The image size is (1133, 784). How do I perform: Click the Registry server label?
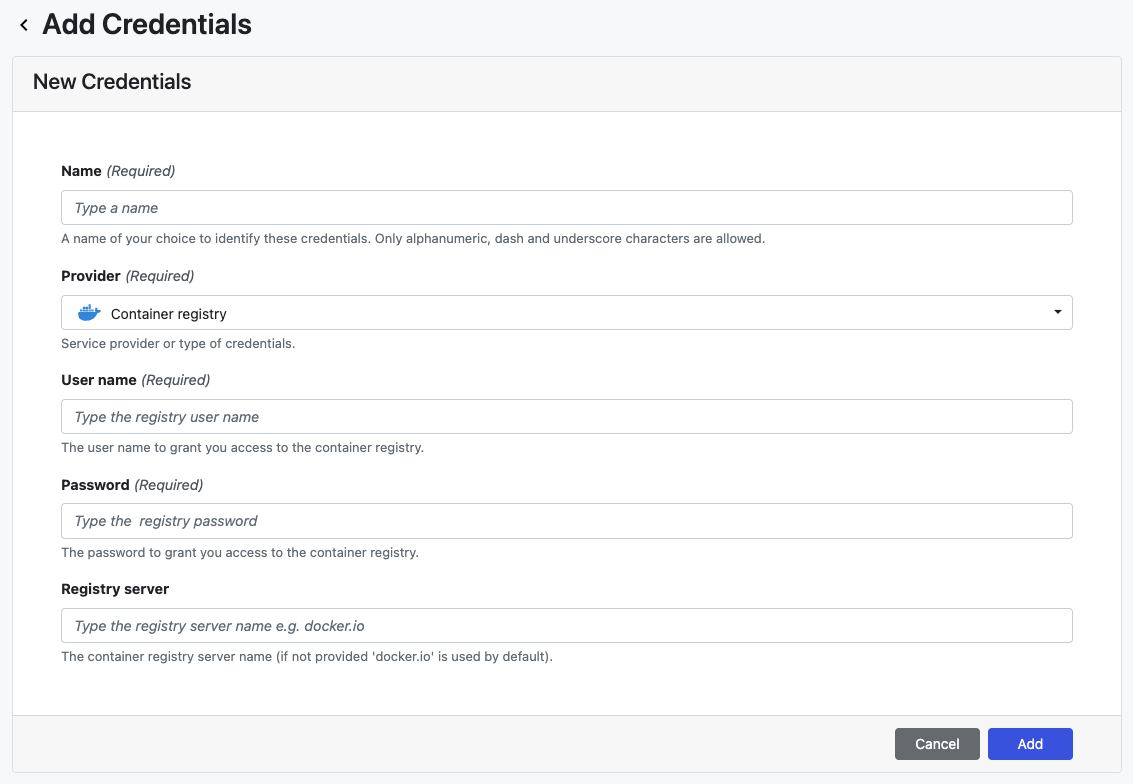tap(115, 589)
